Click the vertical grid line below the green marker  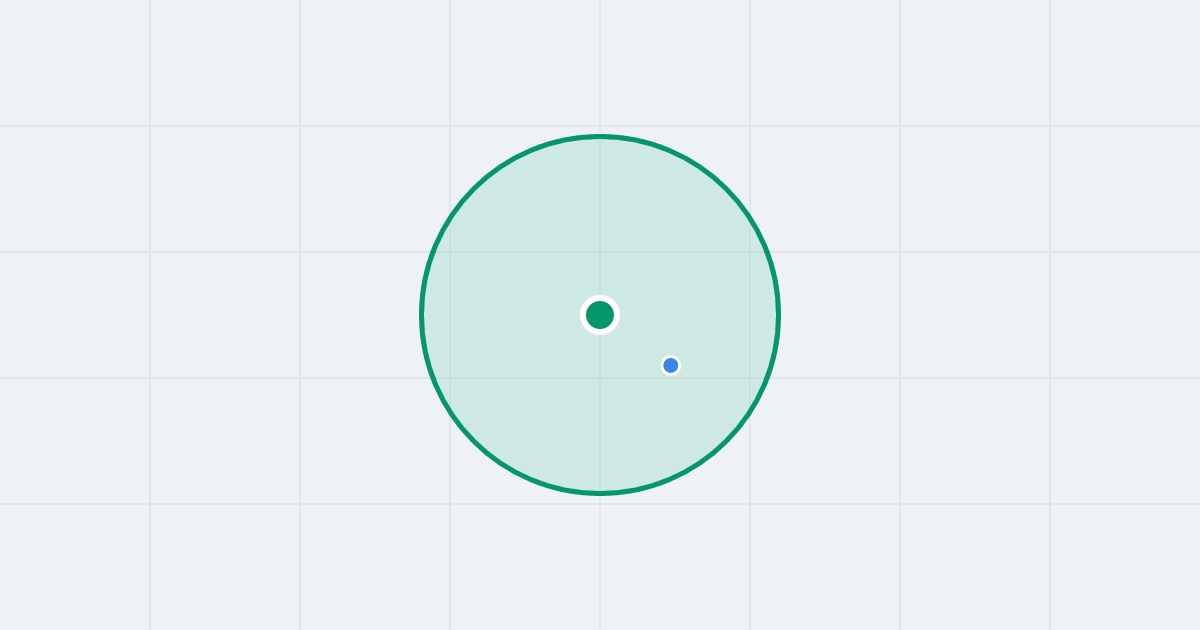pyautogui.click(x=600, y=412)
